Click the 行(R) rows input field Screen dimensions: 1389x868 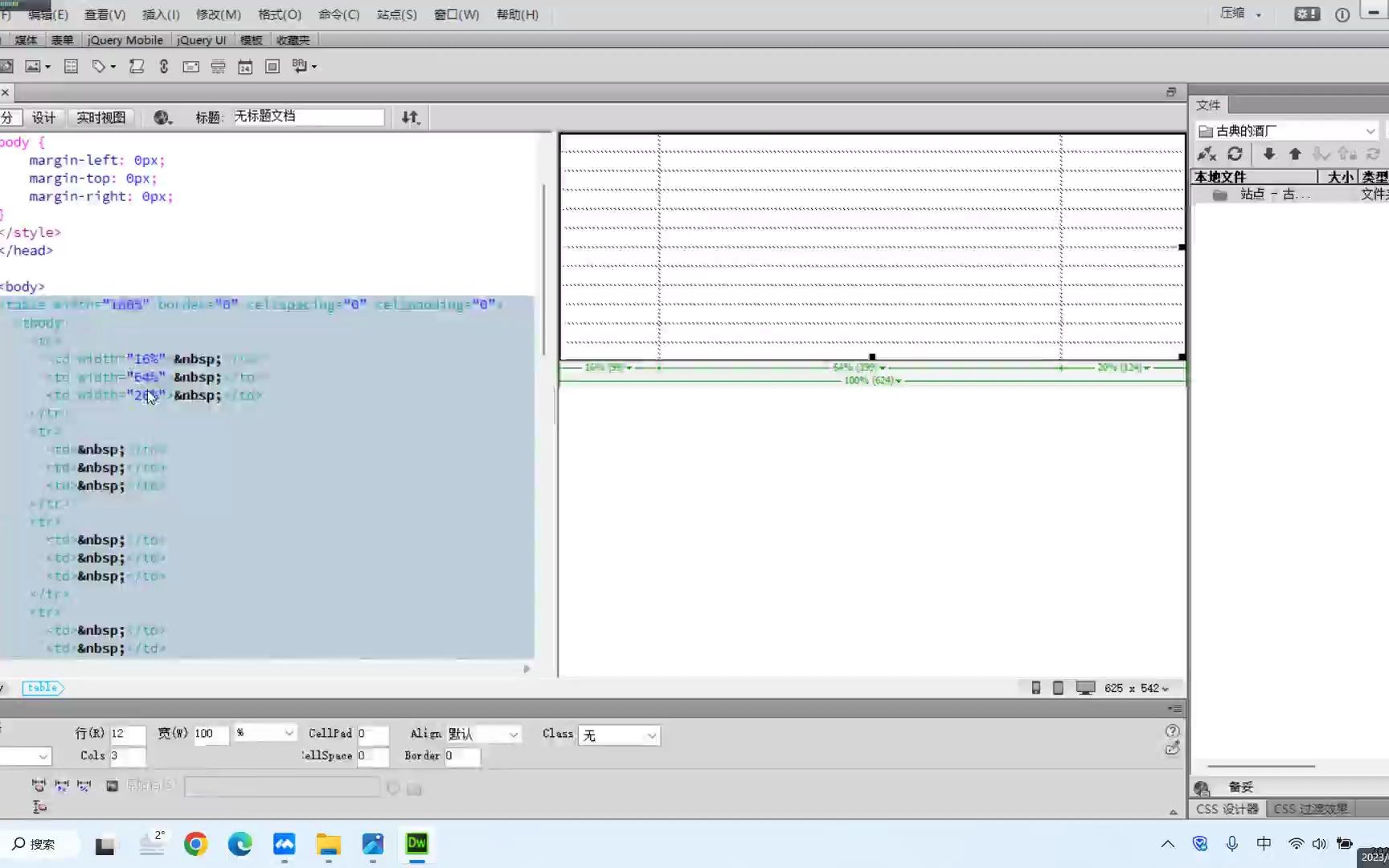coord(127,734)
